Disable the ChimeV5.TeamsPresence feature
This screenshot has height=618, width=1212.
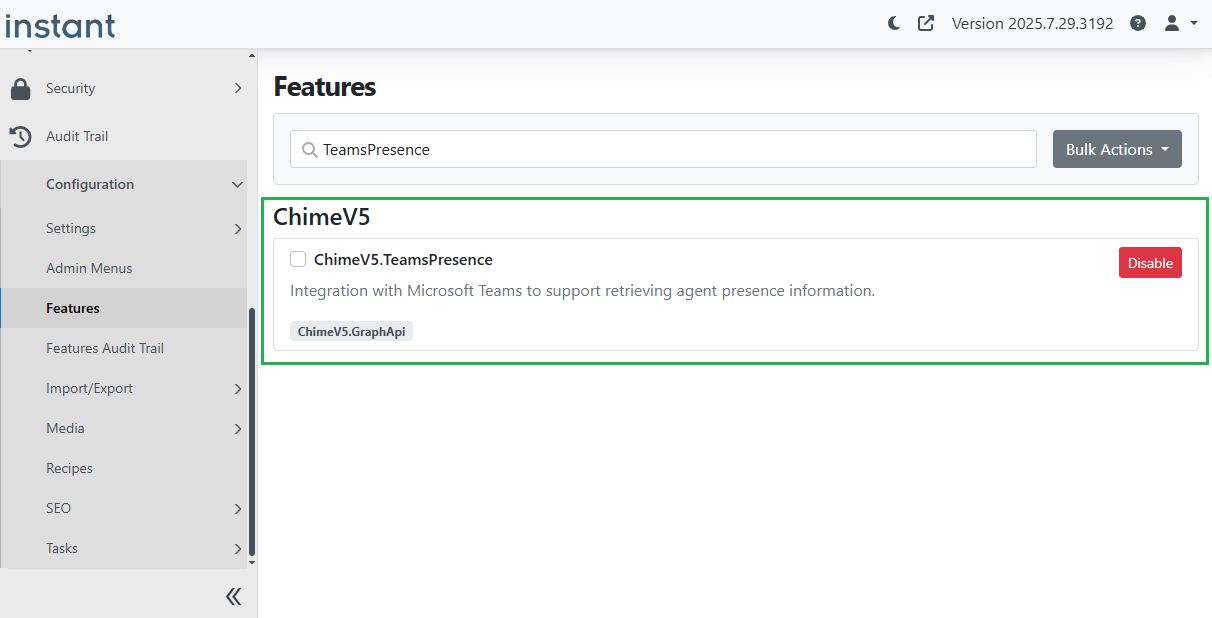tap(1150, 263)
